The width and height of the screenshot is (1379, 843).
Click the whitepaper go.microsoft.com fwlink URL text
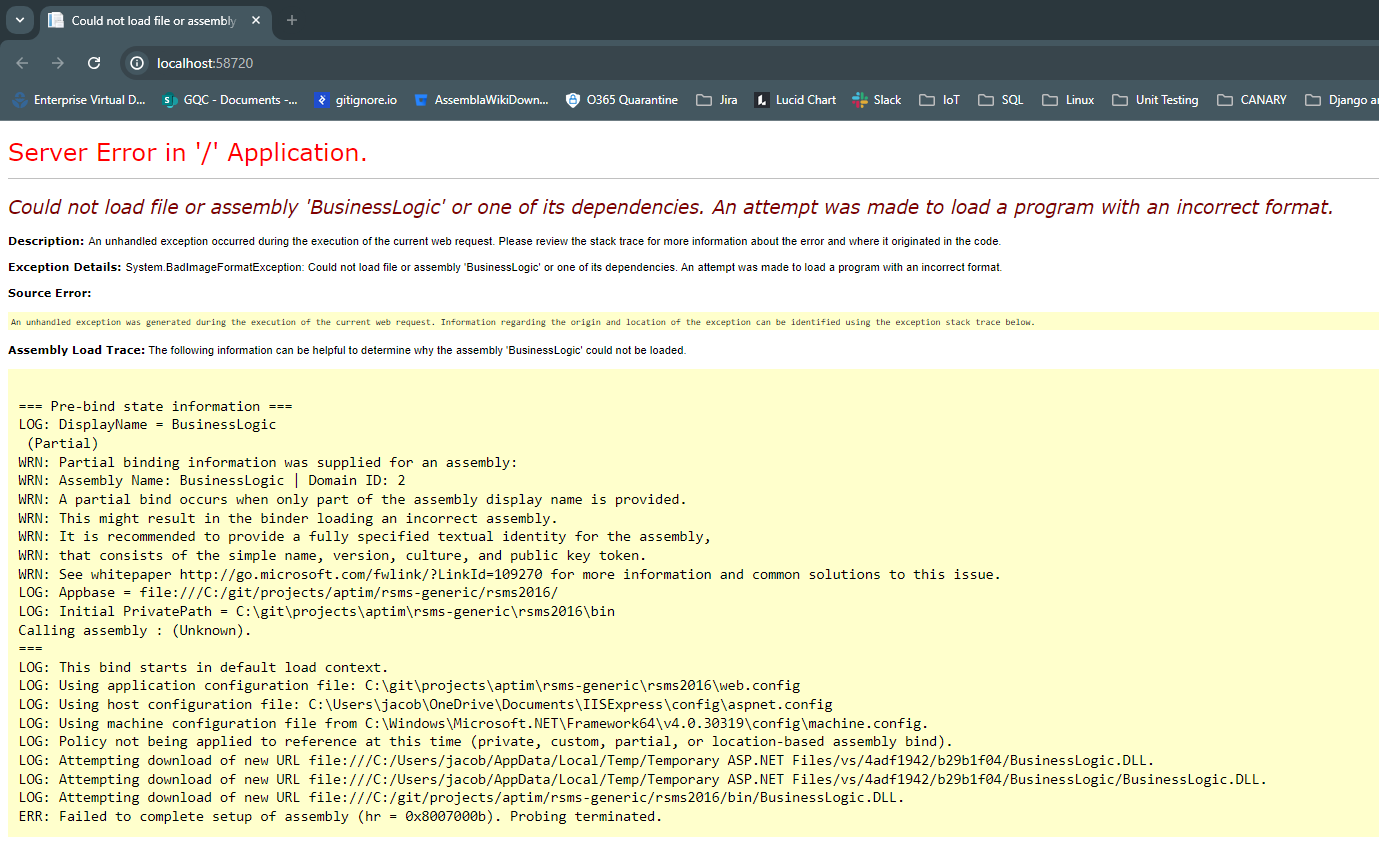[362, 574]
